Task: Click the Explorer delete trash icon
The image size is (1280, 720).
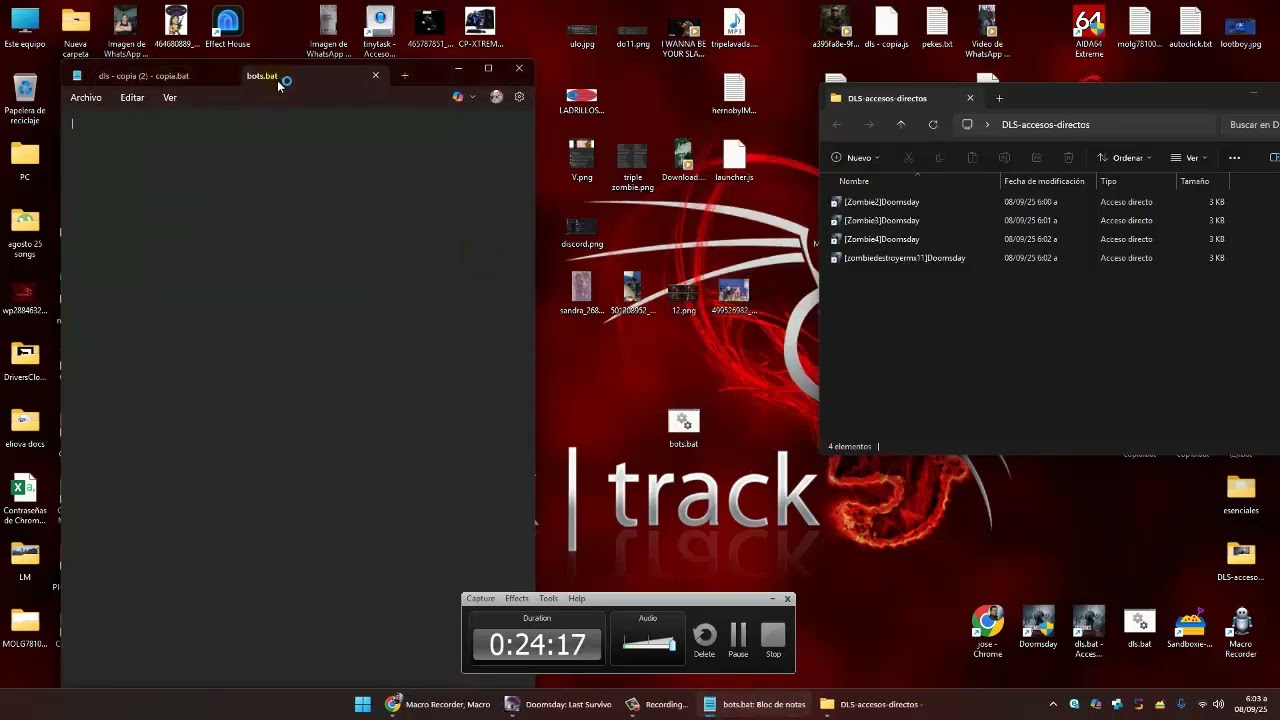Action: click(x=1068, y=158)
